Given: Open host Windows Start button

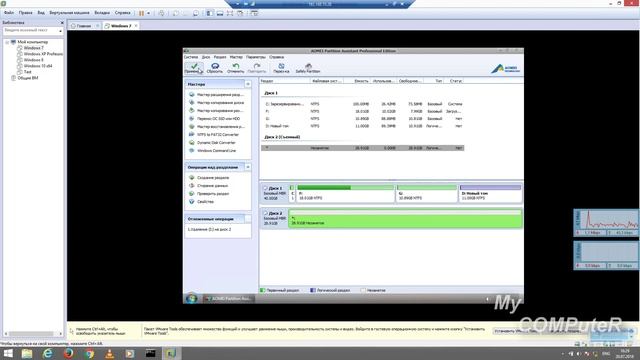Looking at the screenshot, I should coord(8,353).
